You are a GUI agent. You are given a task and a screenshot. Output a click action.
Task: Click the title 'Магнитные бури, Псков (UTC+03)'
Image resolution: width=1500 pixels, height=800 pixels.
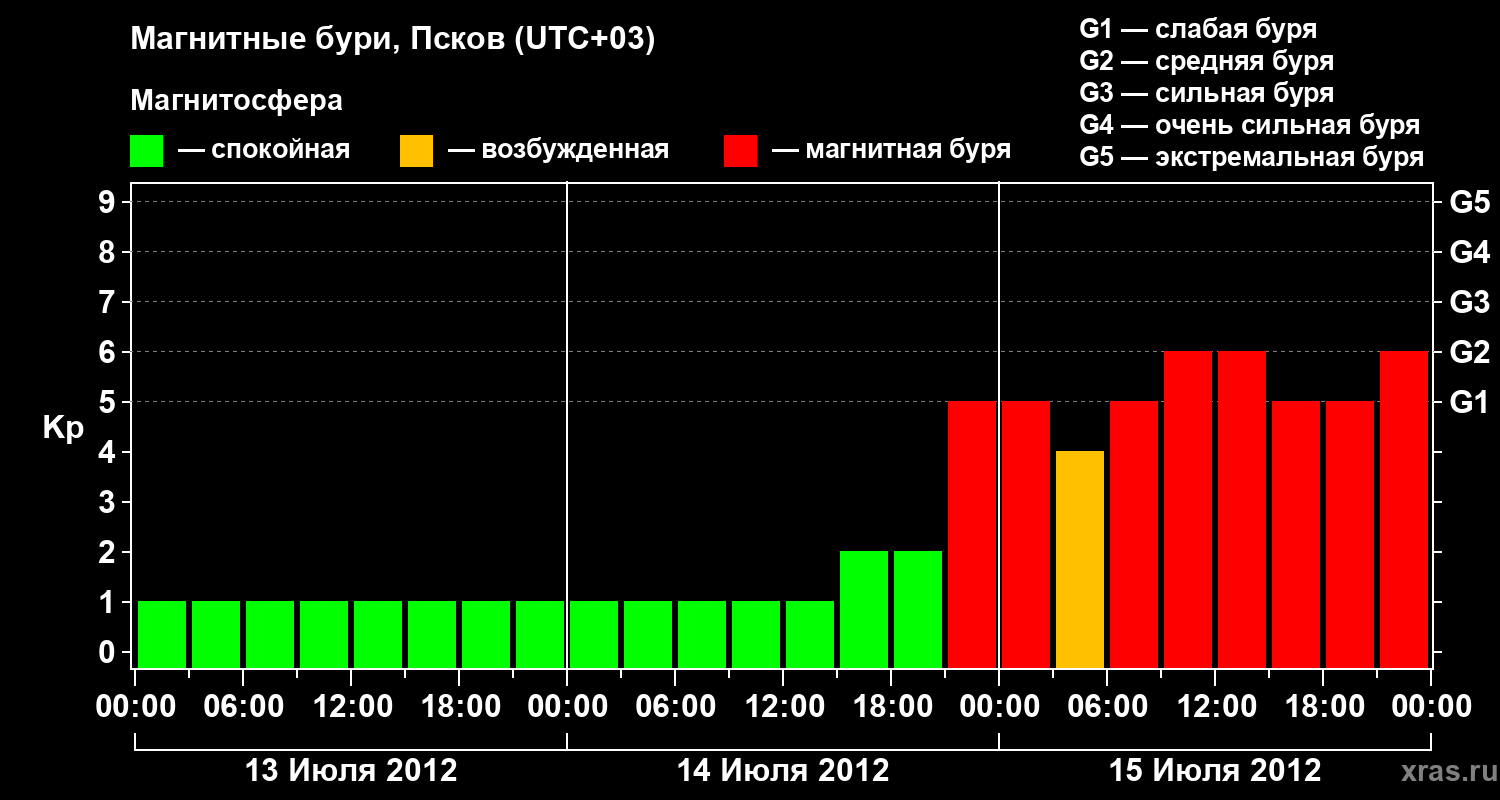coord(393,41)
